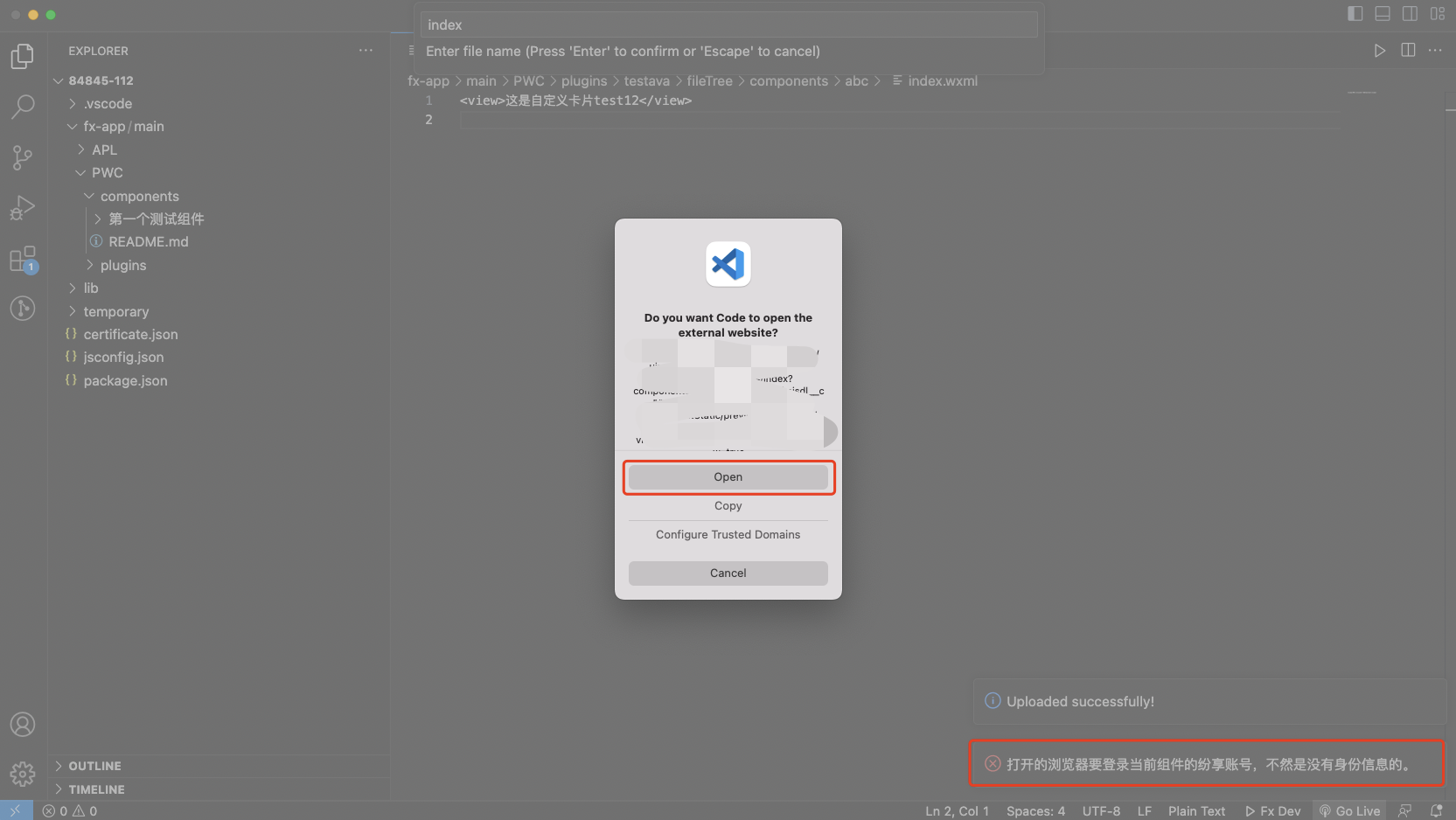The image size is (1456, 820).
Task: Open the Git Graph activity icon
Action: point(23,308)
